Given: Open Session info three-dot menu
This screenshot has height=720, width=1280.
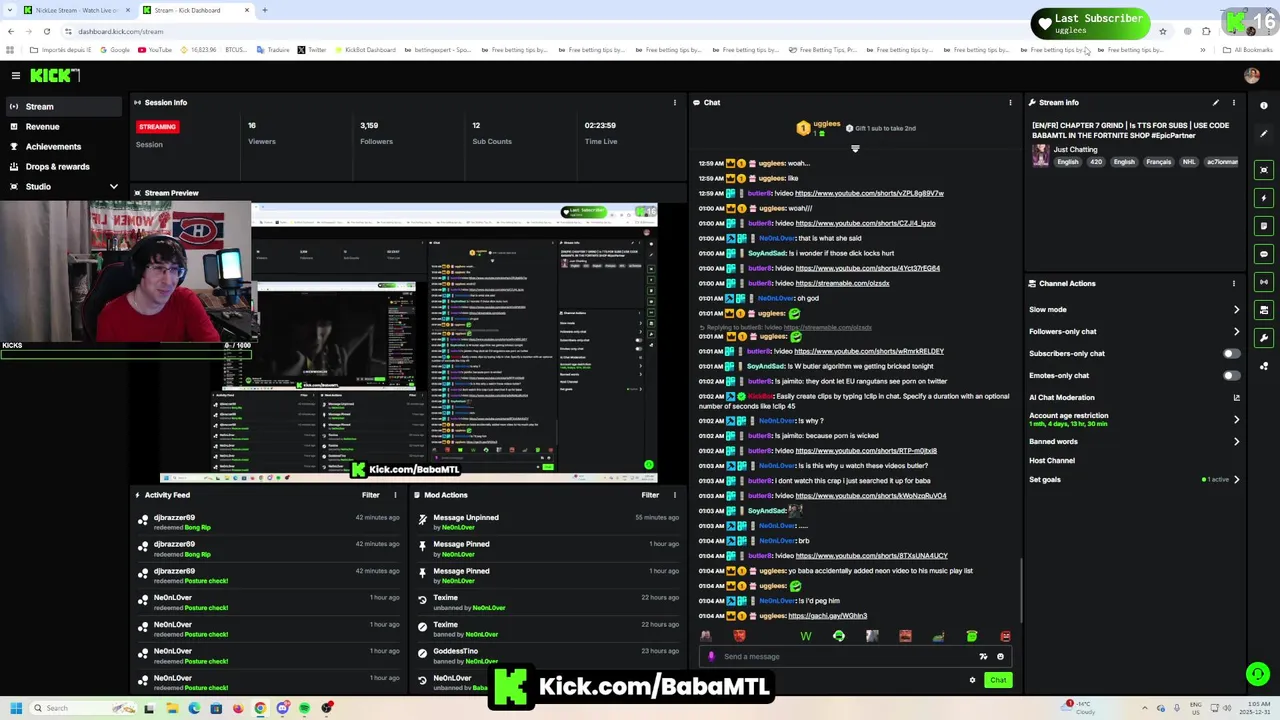Looking at the screenshot, I should [x=674, y=102].
